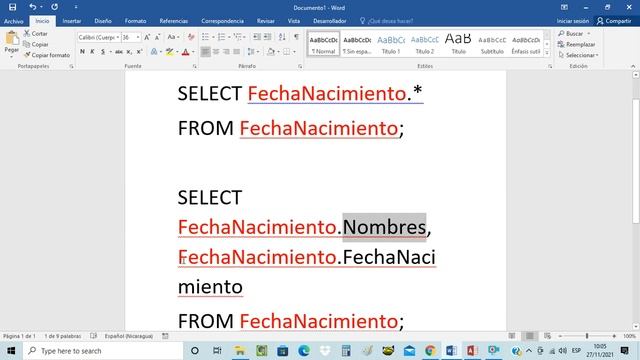Image resolution: width=640 pixels, height=360 pixels.
Task: Increase font size with the large A icon
Action: (147, 37)
